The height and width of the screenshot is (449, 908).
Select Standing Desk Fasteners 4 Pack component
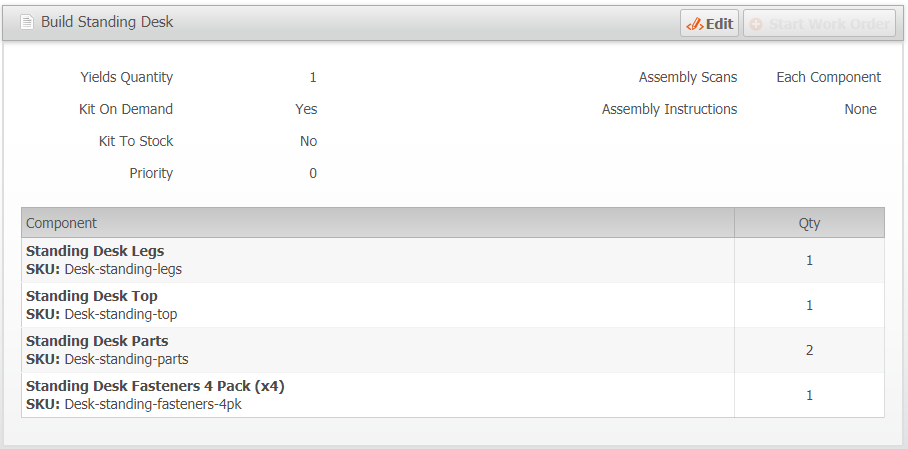point(155,386)
